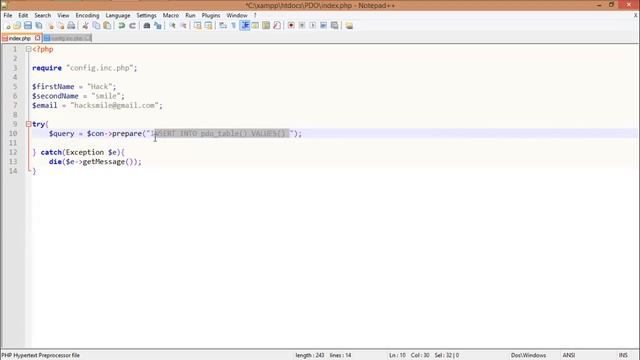Place cursor on $email assignment line
This screenshot has height=360, width=640.
(x=97, y=105)
